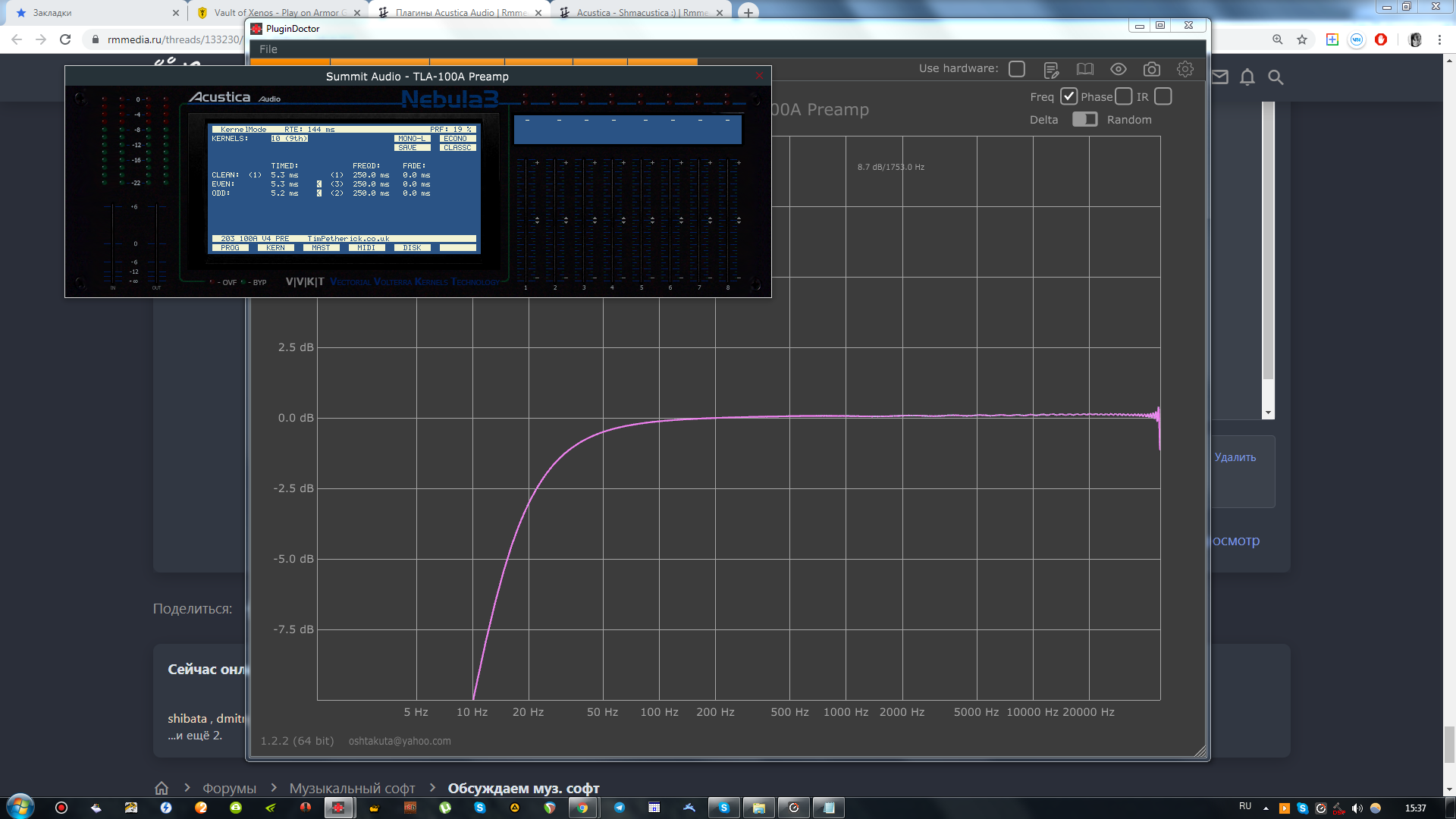Open the PluginDoctor manual book icon
This screenshot has height=819, width=1456.
coord(1084,69)
